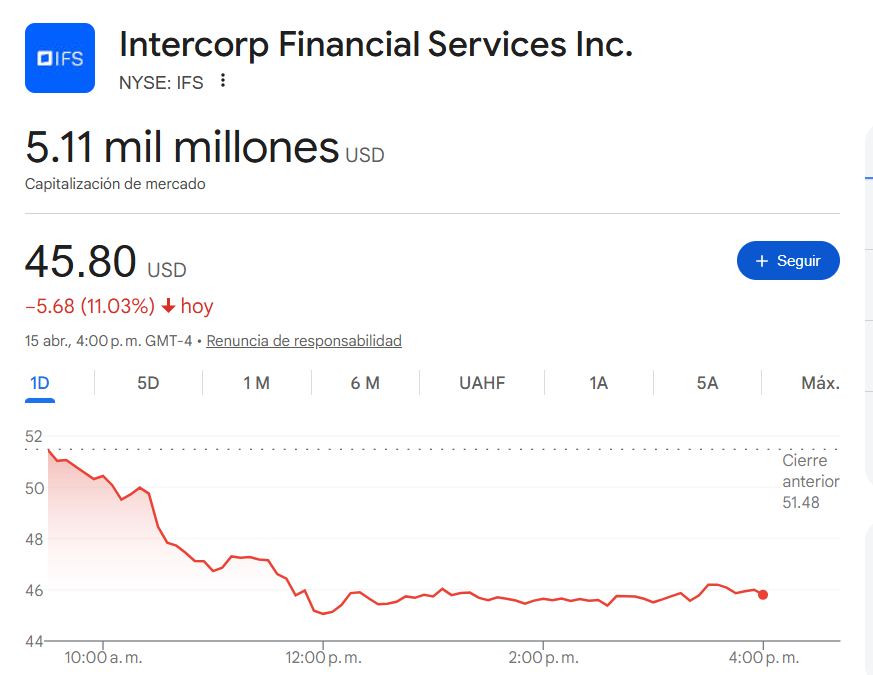
Task: Open the Renuncia de responsabilidad link
Action: 304,341
